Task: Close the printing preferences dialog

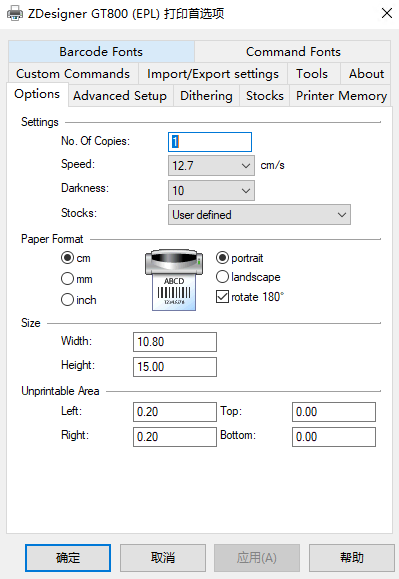Action: (386, 13)
